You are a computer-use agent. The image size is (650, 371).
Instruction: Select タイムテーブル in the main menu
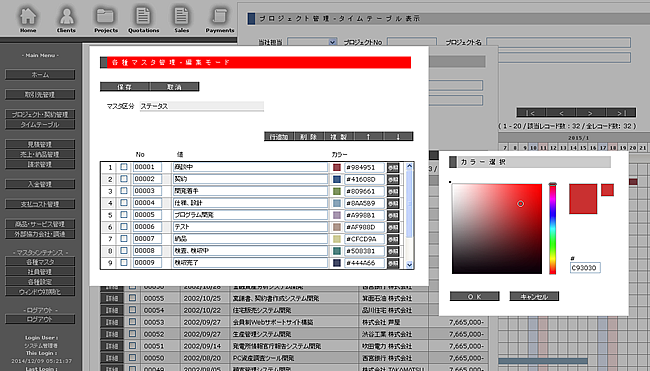pos(40,124)
